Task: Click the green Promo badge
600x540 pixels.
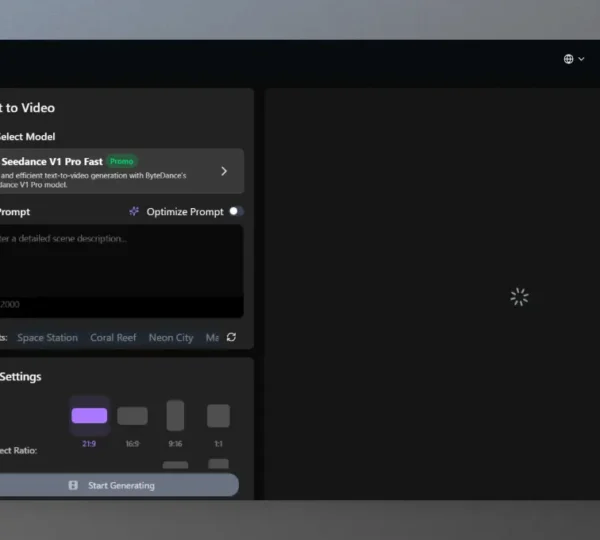Action: tap(121, 161)
